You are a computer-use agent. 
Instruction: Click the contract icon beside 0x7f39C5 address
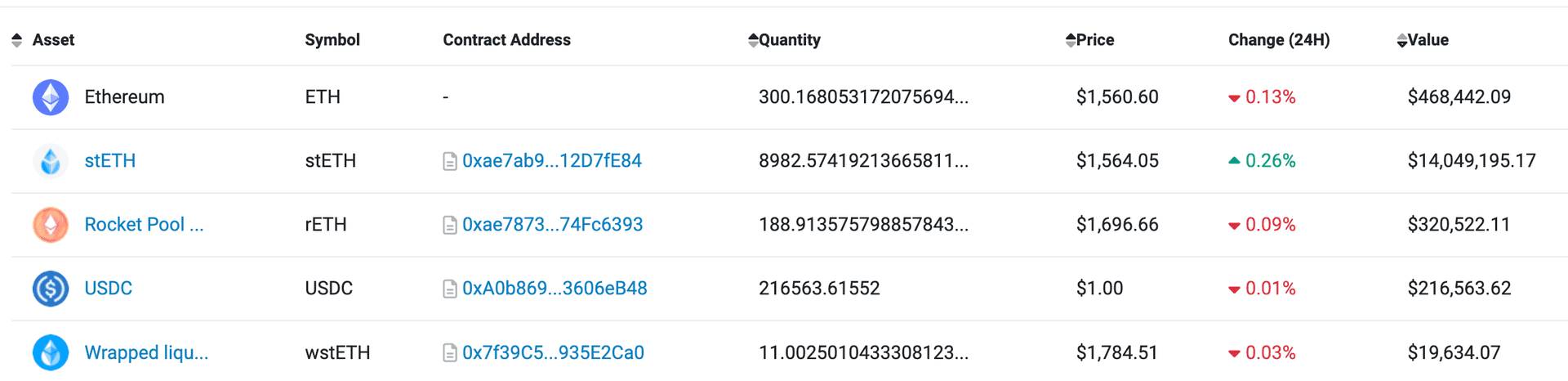click(x=449, y=352)
